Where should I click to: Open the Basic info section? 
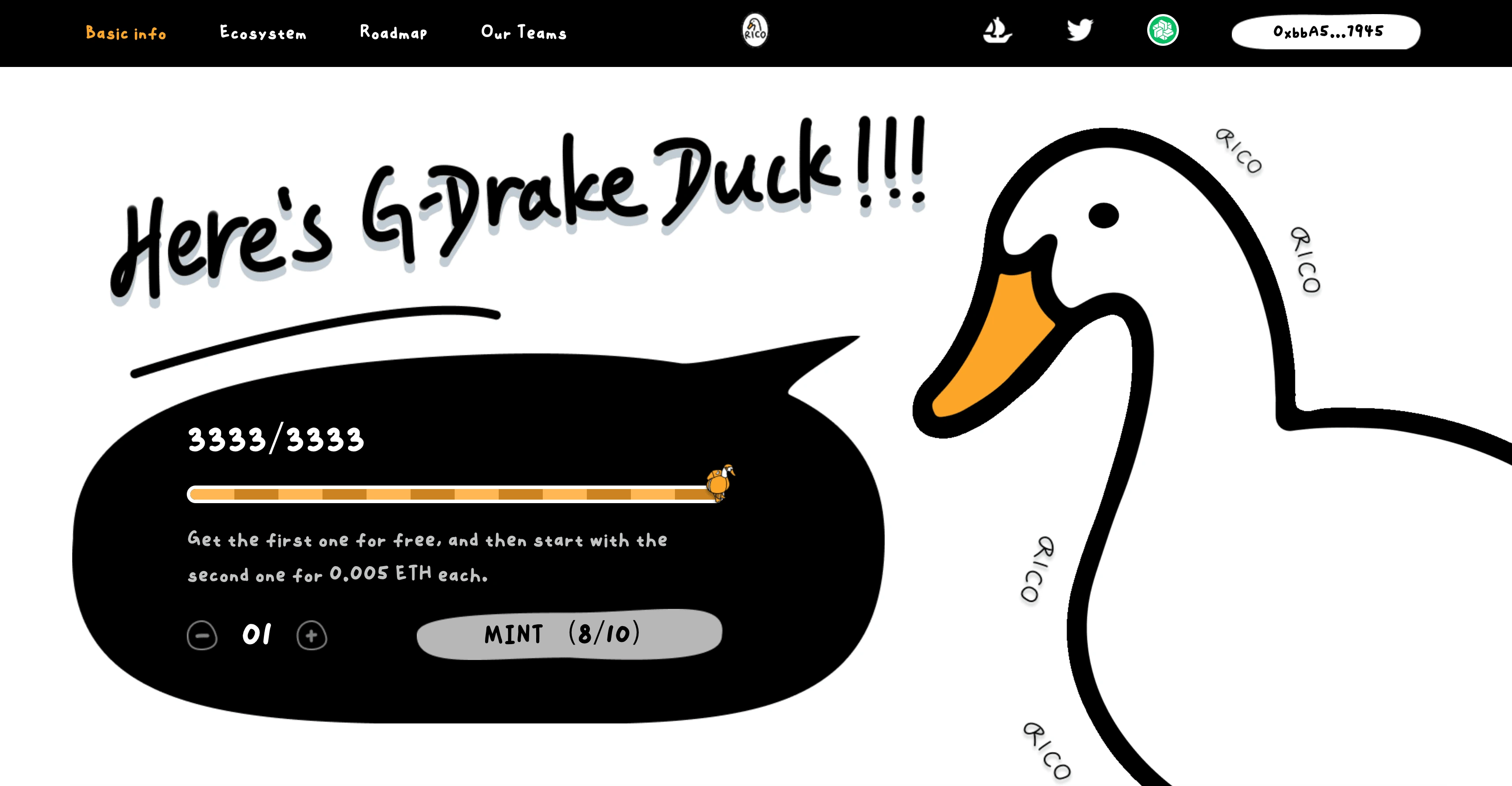pos(126,33)
